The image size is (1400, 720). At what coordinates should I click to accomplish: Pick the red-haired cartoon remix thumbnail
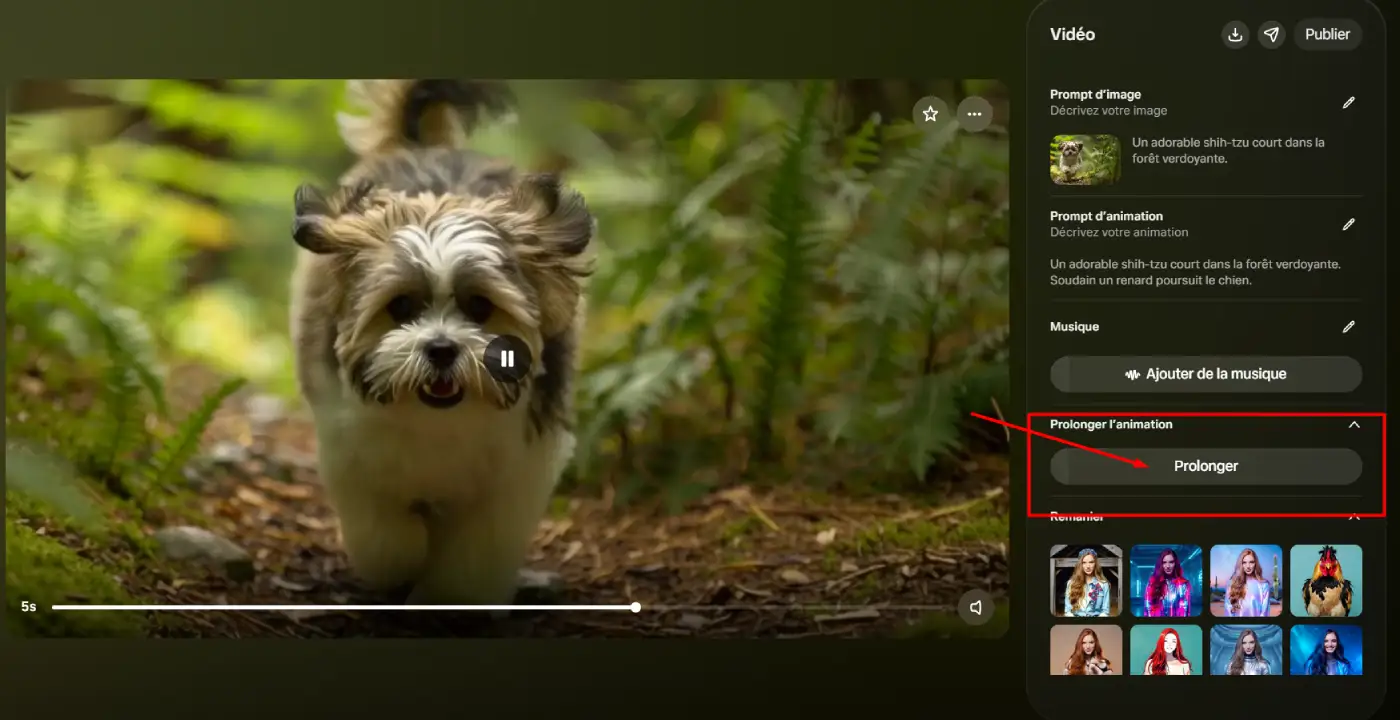(1166, 651)
